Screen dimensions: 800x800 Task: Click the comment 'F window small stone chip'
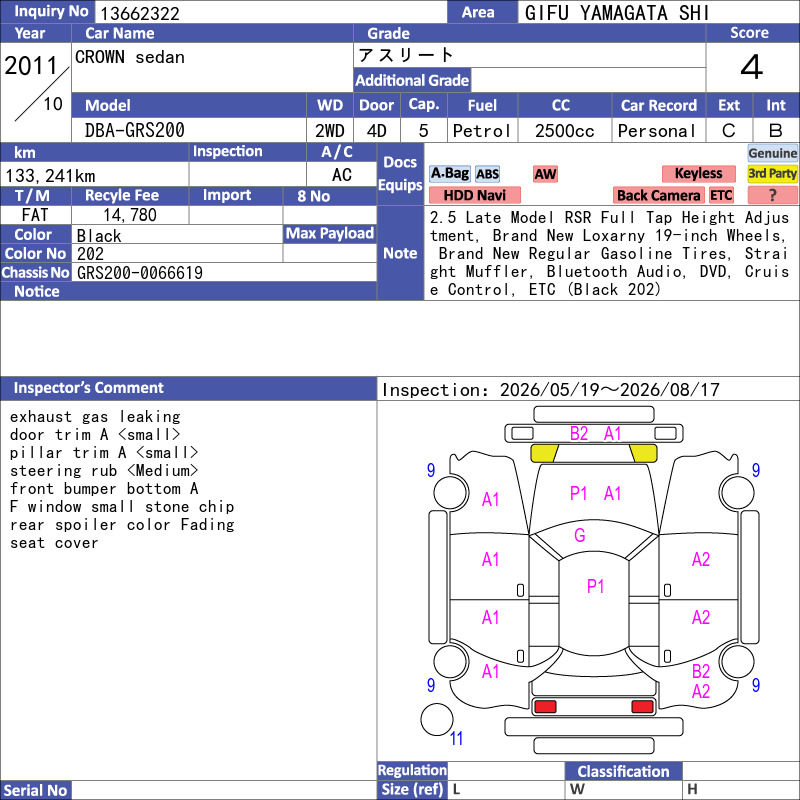(x=122, y=507)
